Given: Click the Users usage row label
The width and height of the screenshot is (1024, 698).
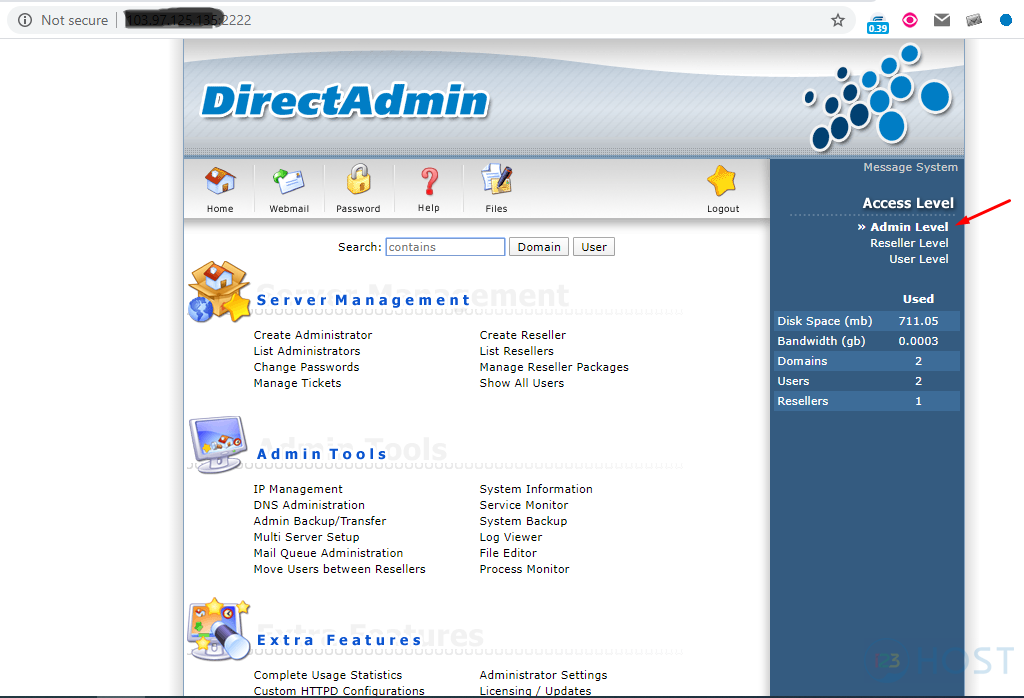Looking at the screenshot, I should 793,381.
